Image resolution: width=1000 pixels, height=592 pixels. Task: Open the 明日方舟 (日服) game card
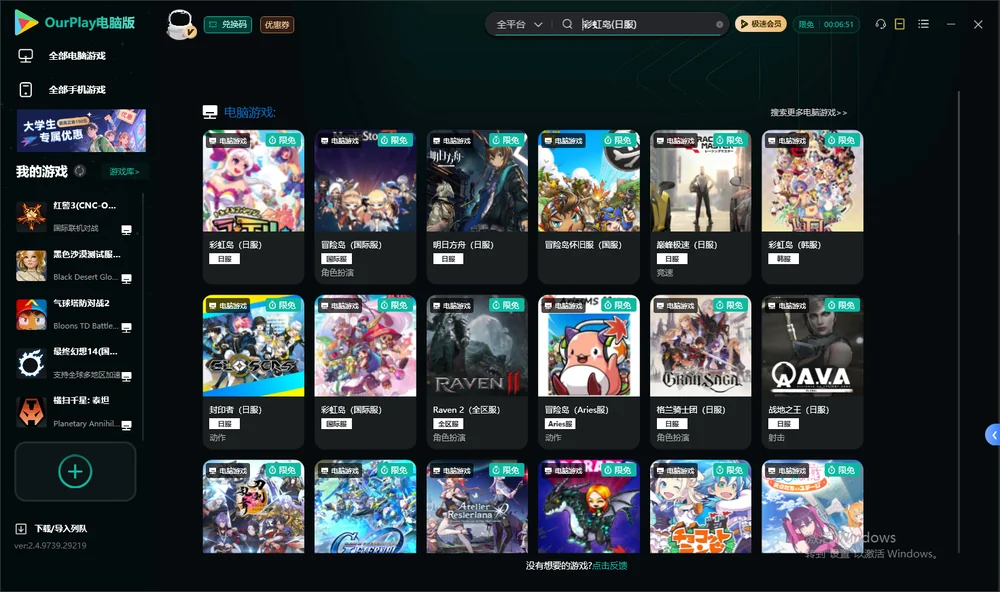click(477, 207)
